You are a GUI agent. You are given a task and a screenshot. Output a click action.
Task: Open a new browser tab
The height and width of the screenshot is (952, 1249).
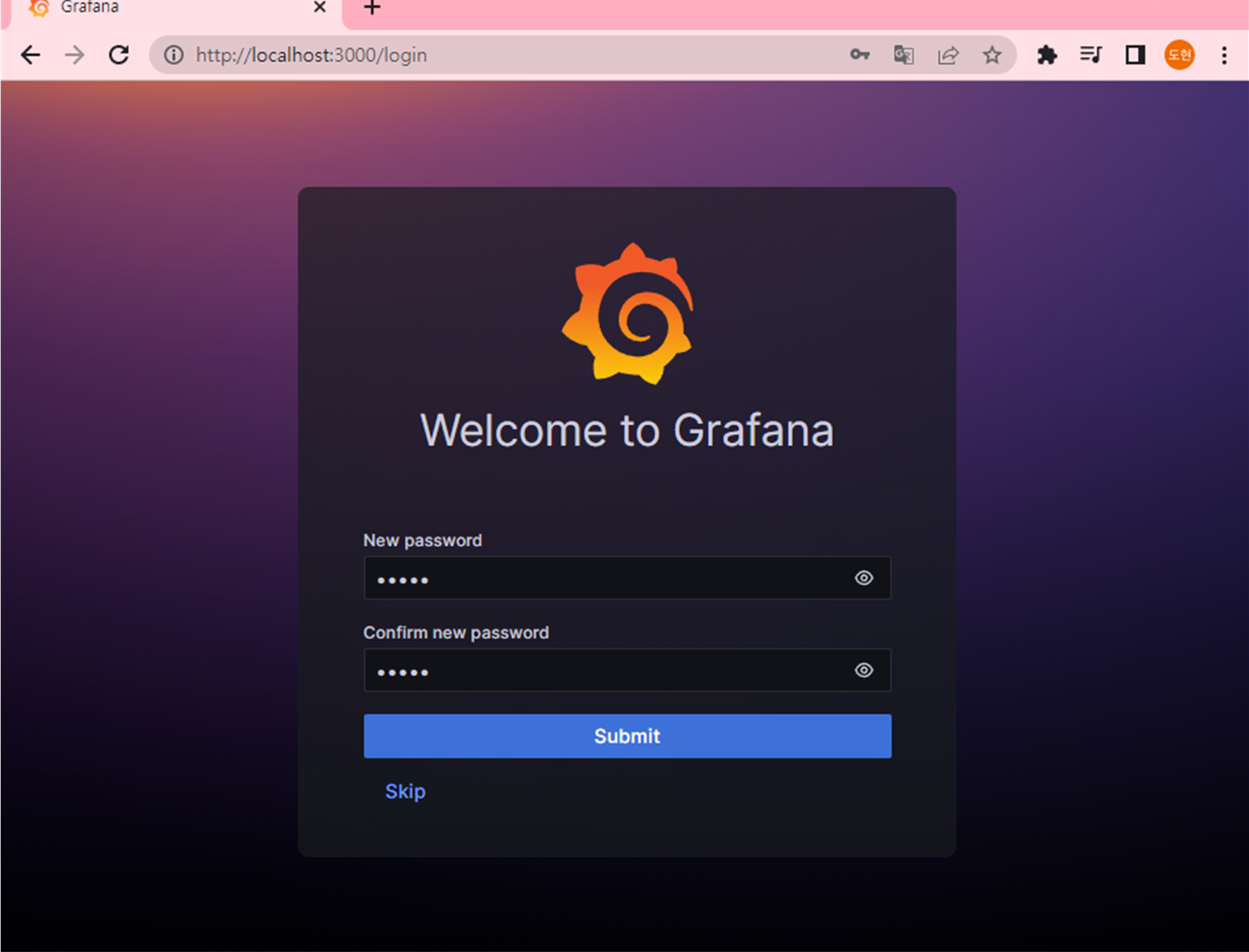[x=372, y=9]
